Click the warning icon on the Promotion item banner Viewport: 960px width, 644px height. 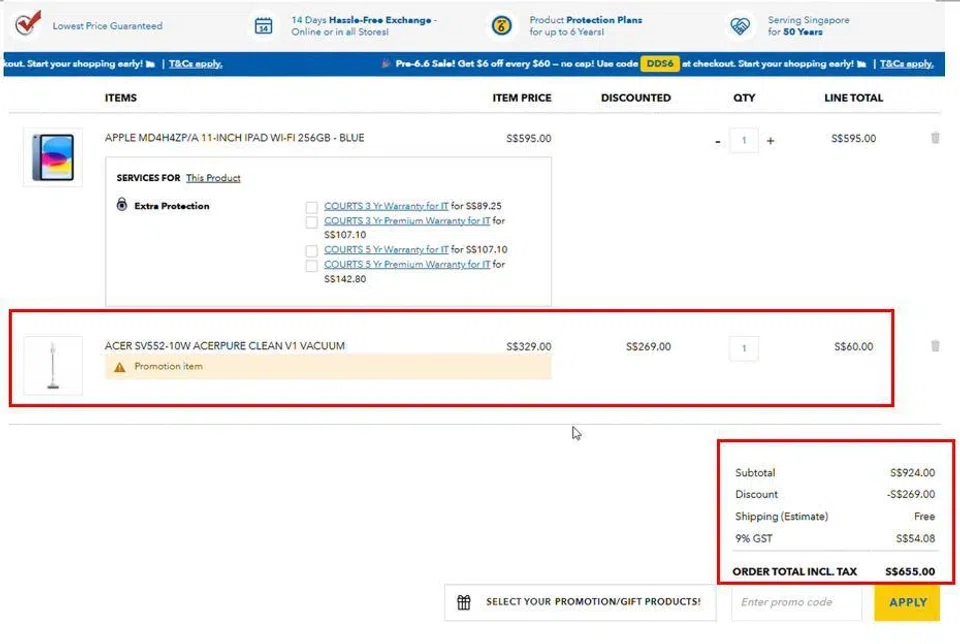tap(119, 366)
